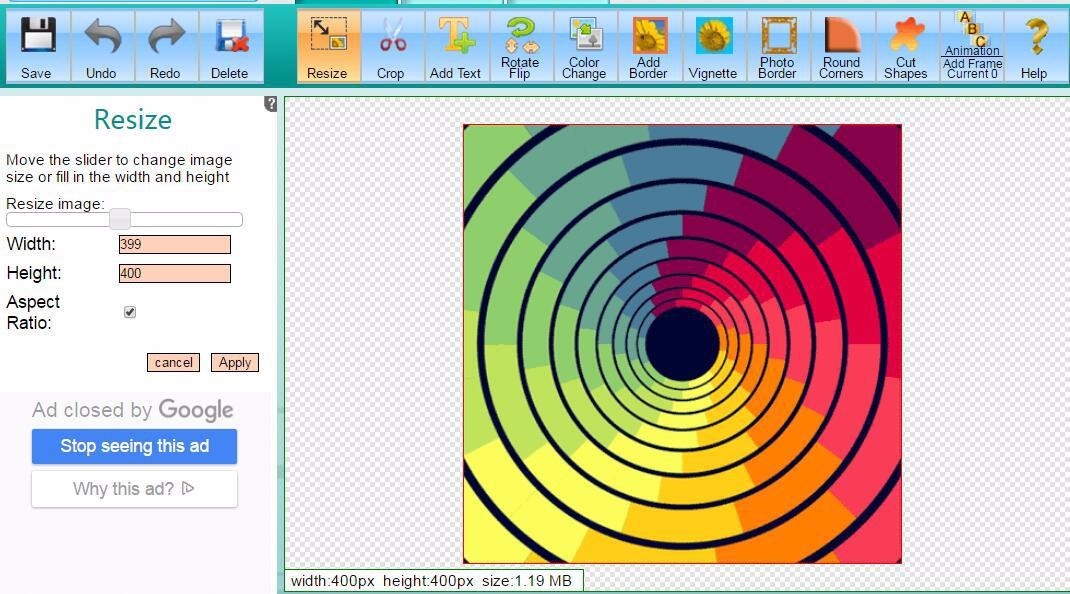
Task: Redo the previous action
Action: tap(165, 46)
